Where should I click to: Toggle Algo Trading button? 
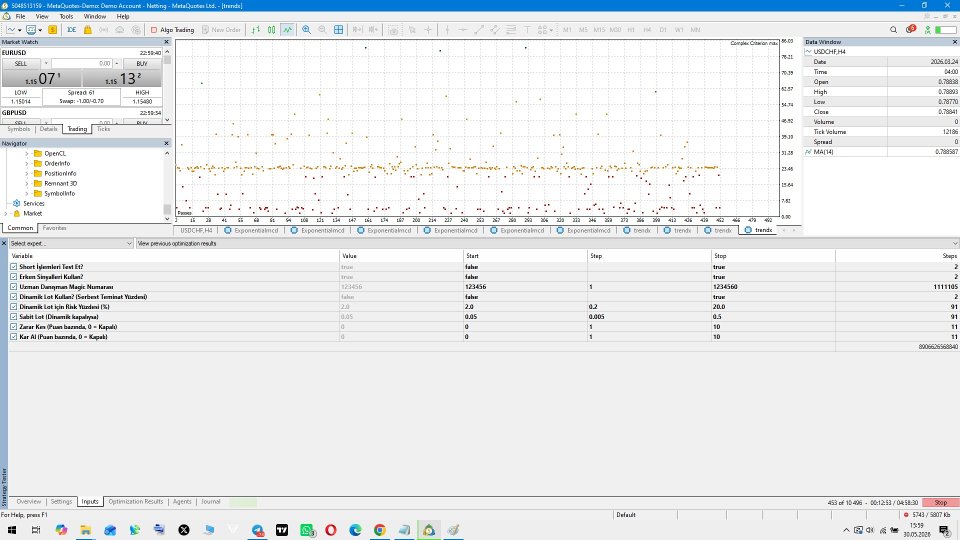(x=172, y=29)
